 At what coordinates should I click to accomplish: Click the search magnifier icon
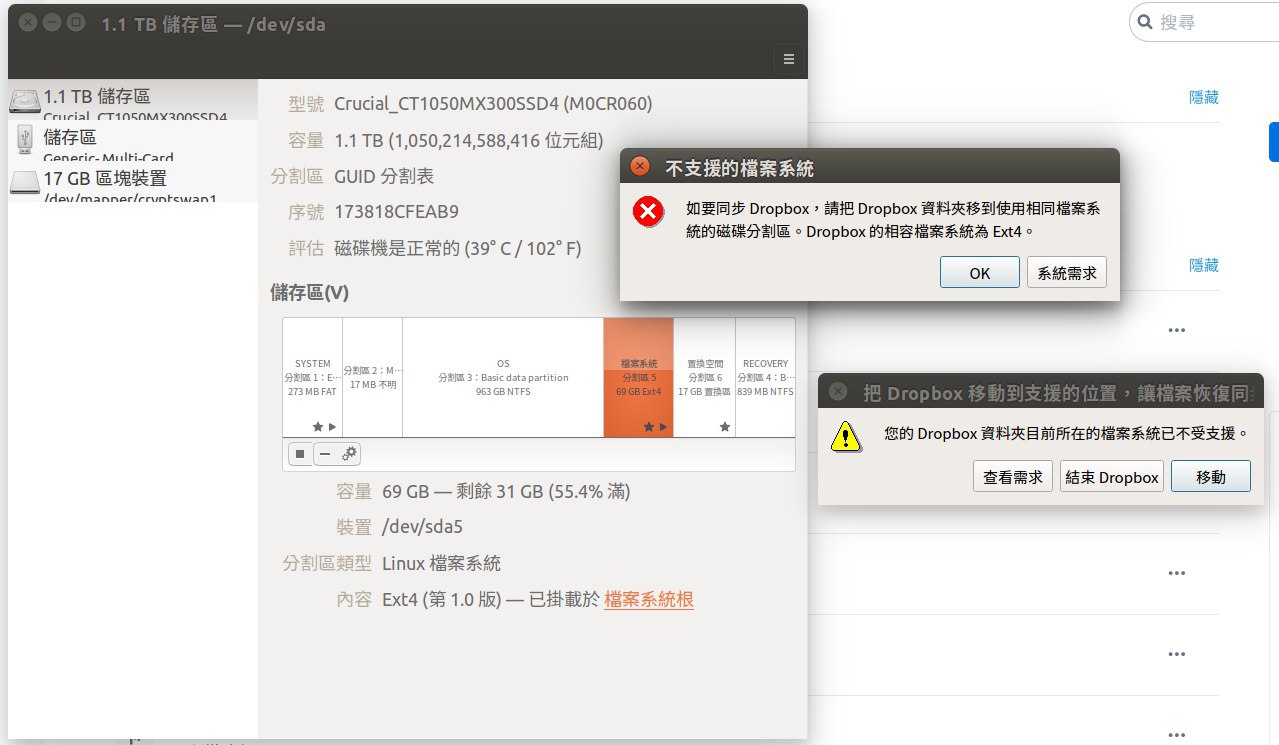pyautogui.click(x=1145, y=21)
